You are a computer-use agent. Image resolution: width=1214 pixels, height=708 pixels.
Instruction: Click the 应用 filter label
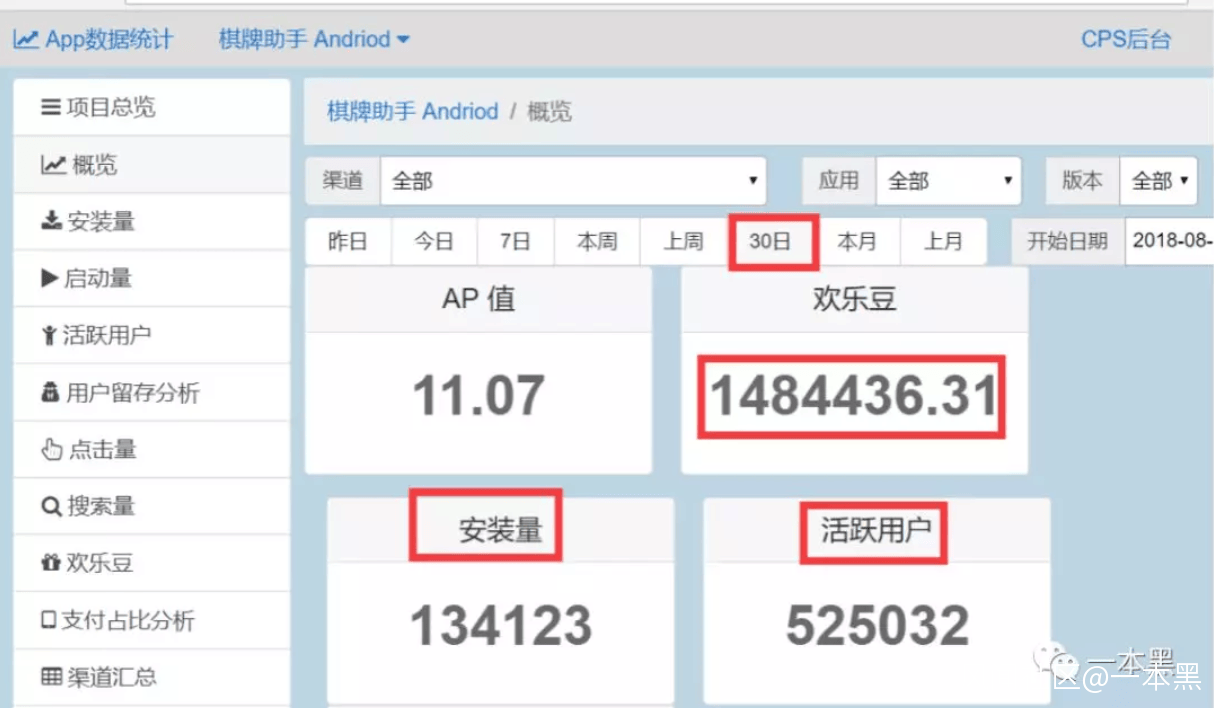(839, 181)
